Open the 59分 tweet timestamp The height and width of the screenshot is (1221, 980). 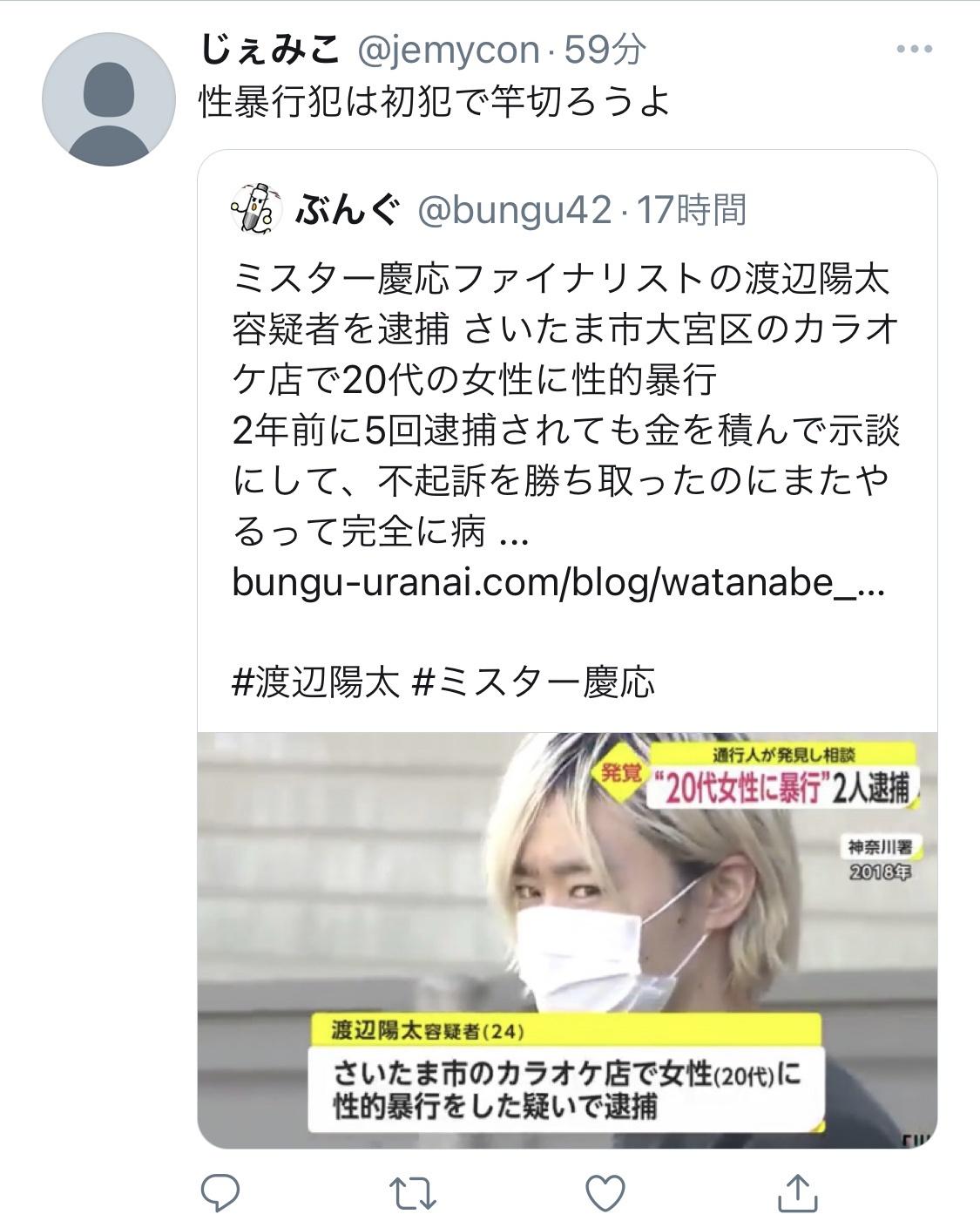(x=604, y=50)
